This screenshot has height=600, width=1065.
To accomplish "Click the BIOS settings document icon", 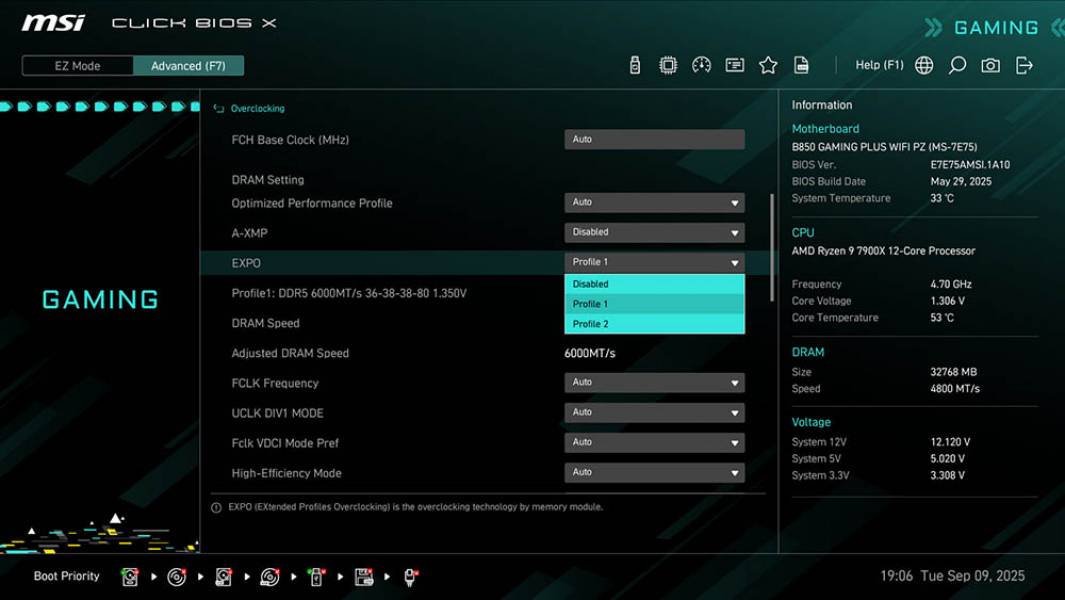I will (x=800, y=64).
